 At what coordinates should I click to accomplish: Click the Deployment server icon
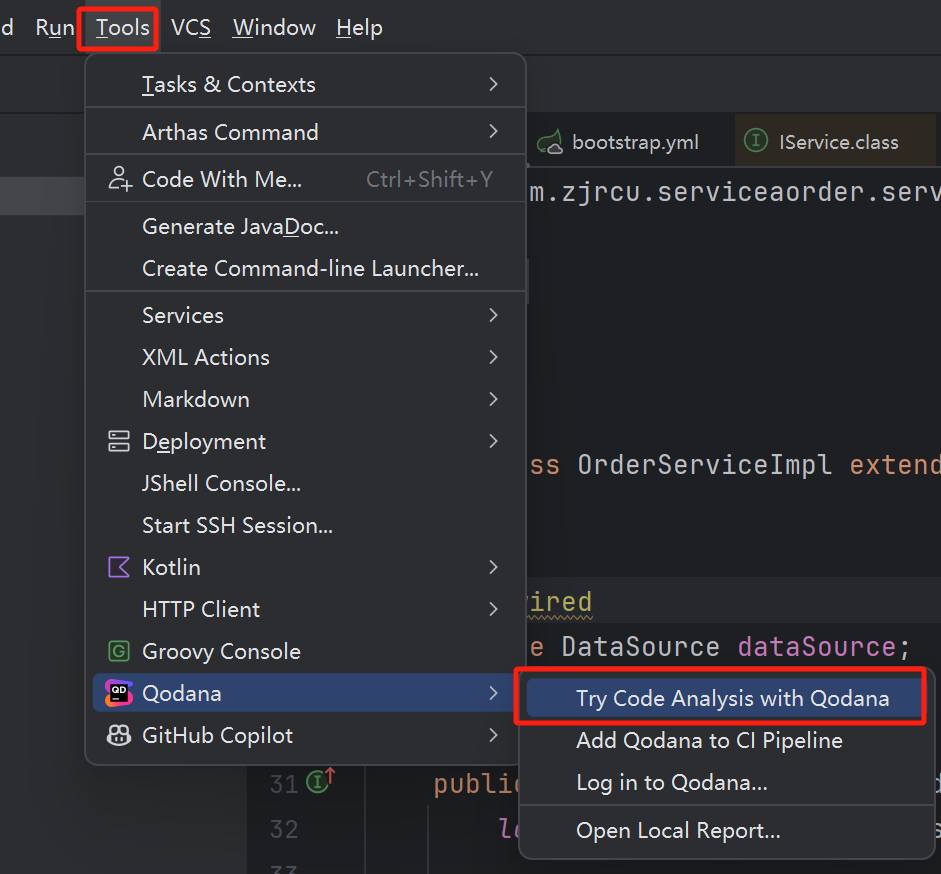(119, 441)
